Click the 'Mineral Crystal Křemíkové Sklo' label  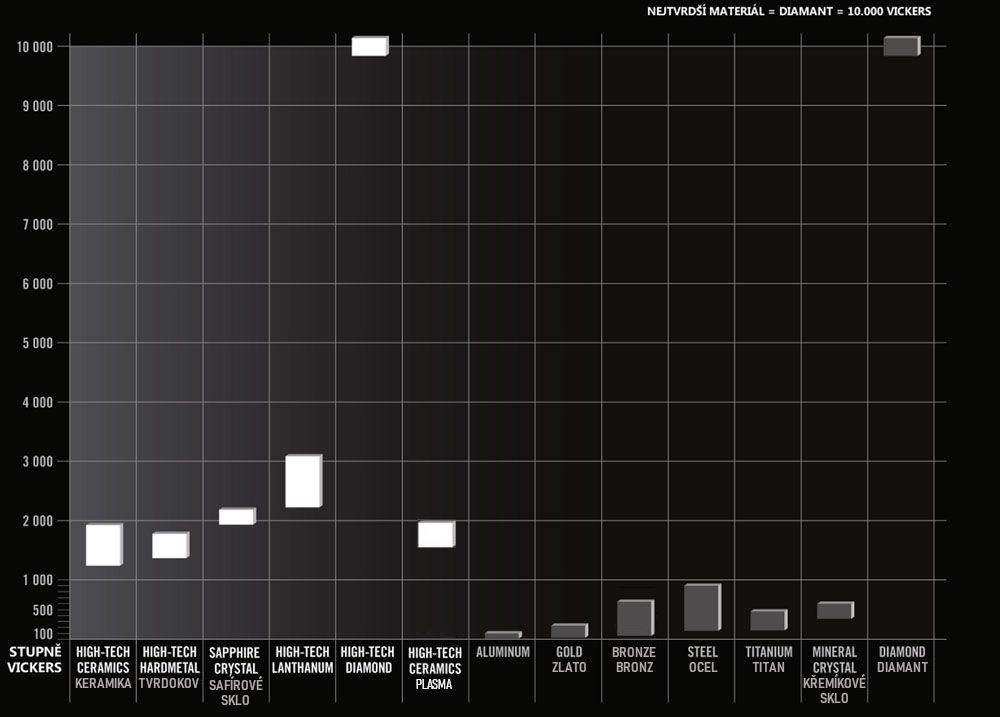(x=834, y=675)
